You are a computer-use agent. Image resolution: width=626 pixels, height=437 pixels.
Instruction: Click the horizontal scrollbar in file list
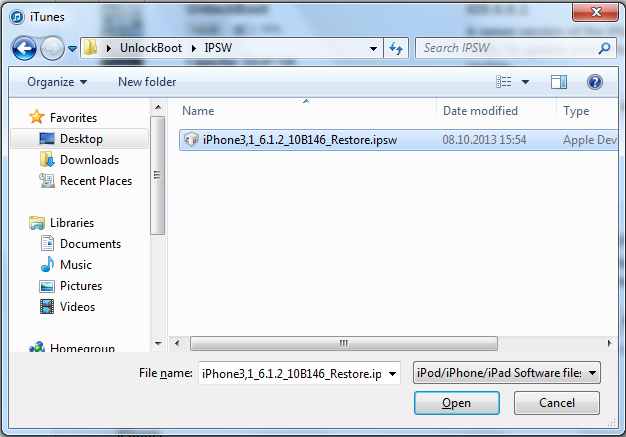tap(344, 343)
